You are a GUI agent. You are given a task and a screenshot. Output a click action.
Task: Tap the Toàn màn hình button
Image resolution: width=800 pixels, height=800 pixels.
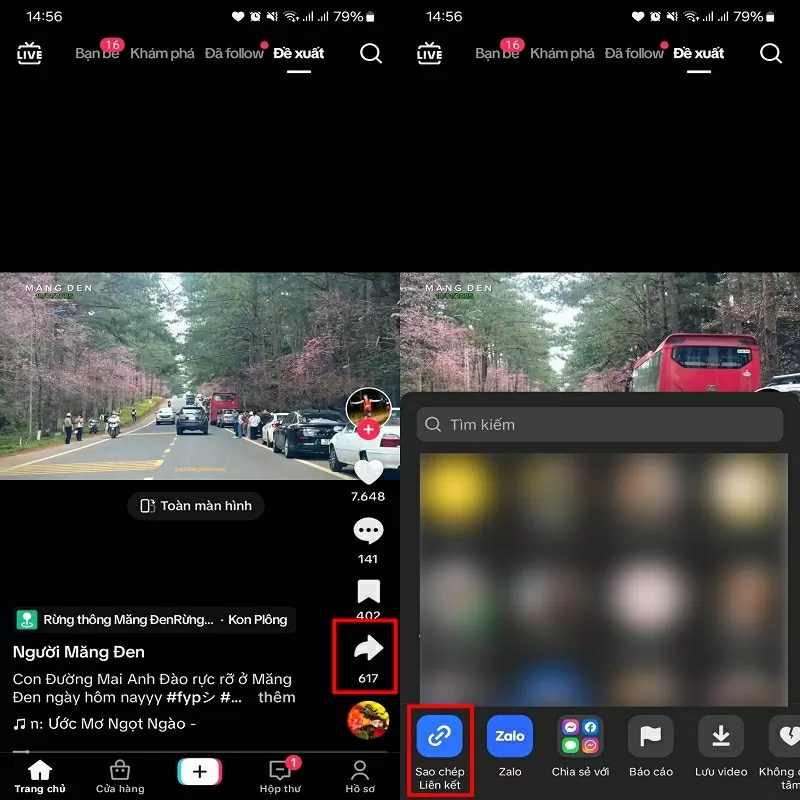pyautogui.click(x=195, y=505)
